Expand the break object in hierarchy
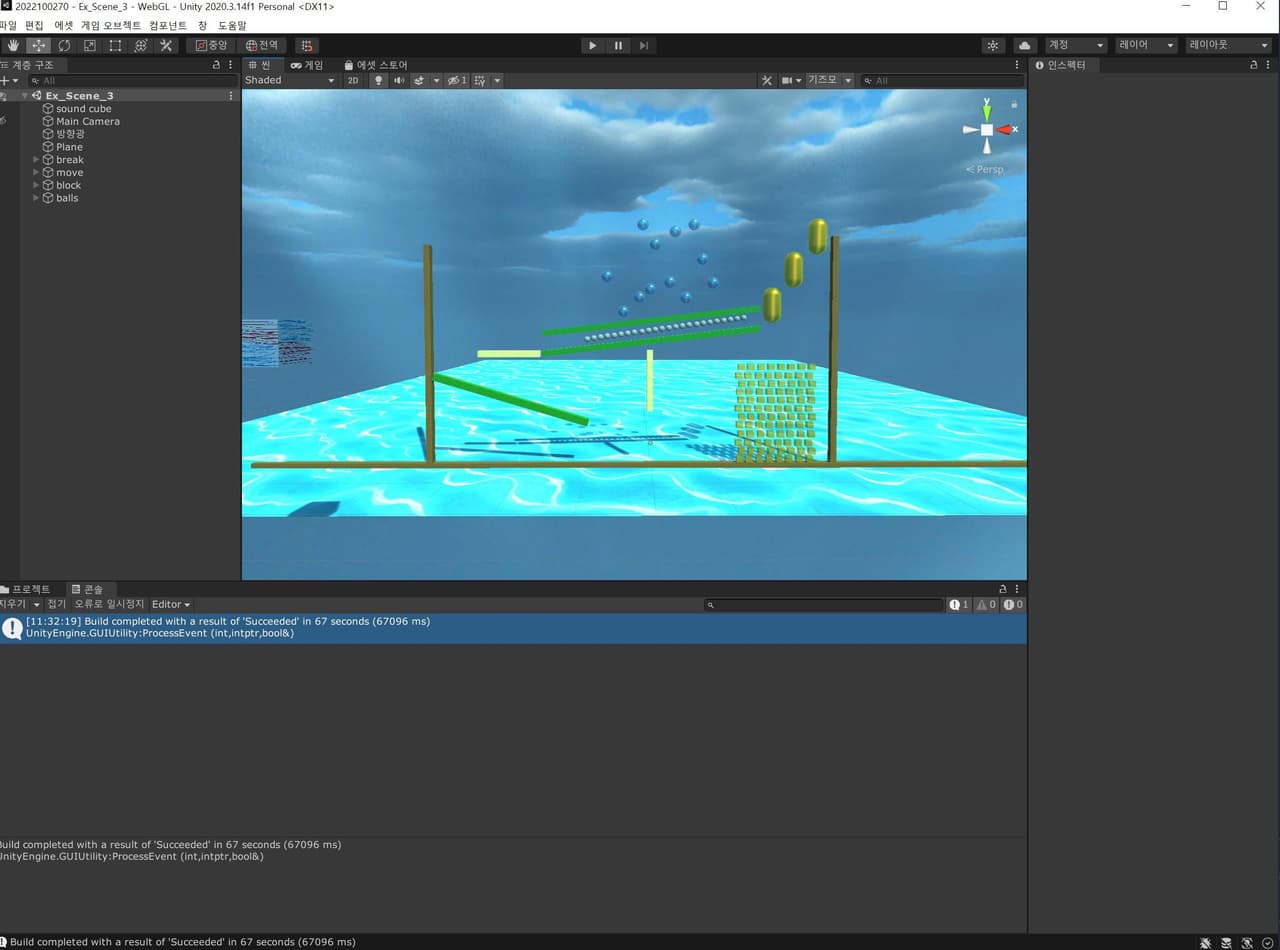Screen dimensions: 1280x950 pos(36,160)
